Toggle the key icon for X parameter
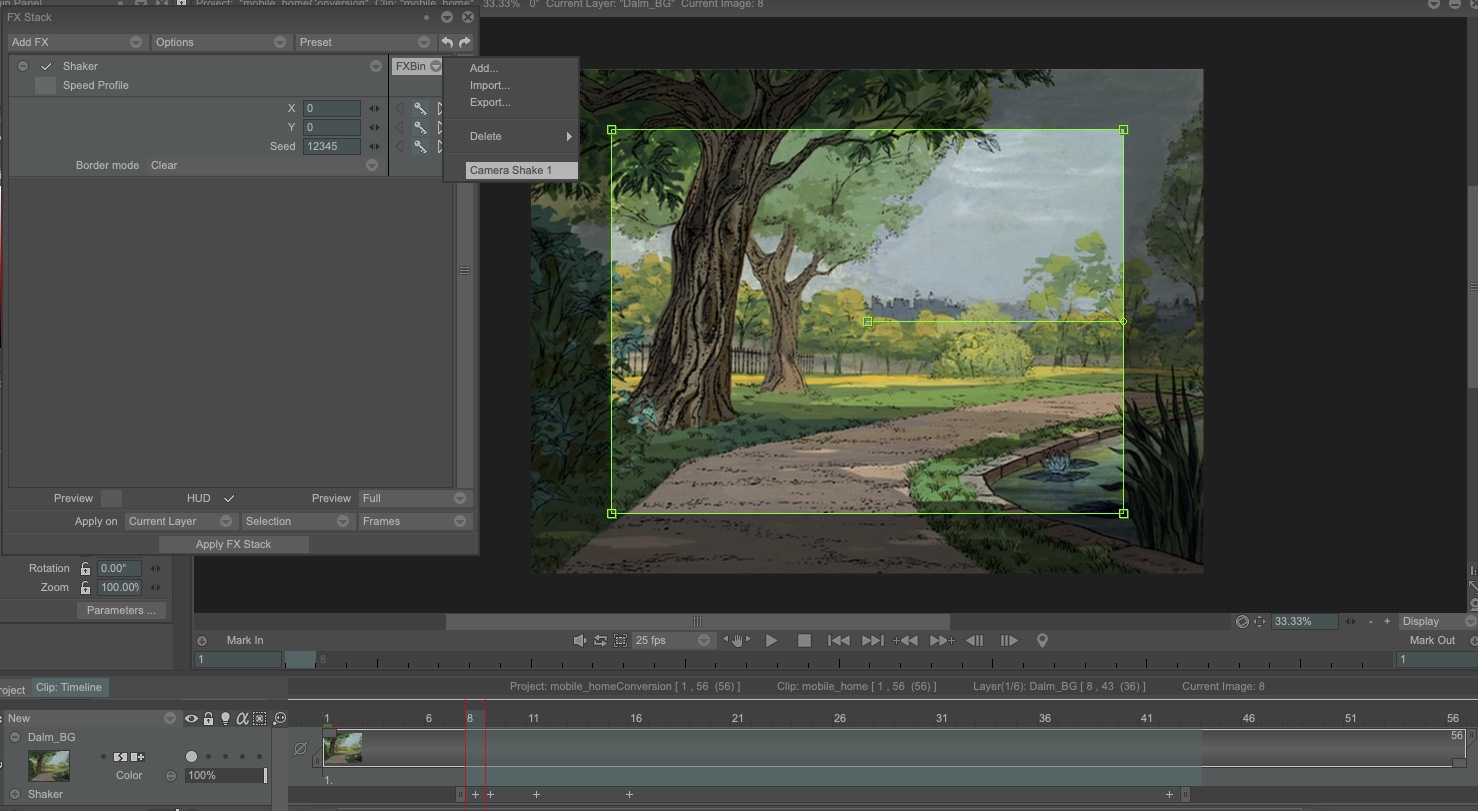 pyautogui.click(x=420, y=108)
